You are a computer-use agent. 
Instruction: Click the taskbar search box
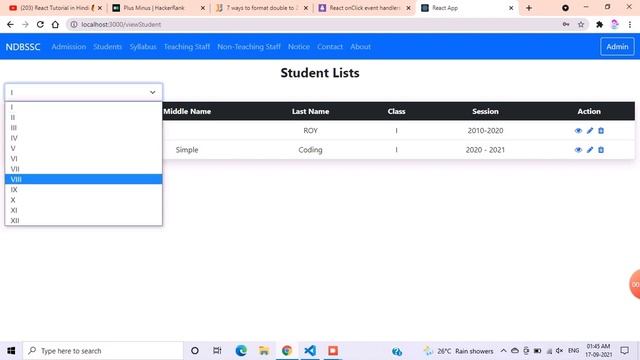[x=103, y=351]
